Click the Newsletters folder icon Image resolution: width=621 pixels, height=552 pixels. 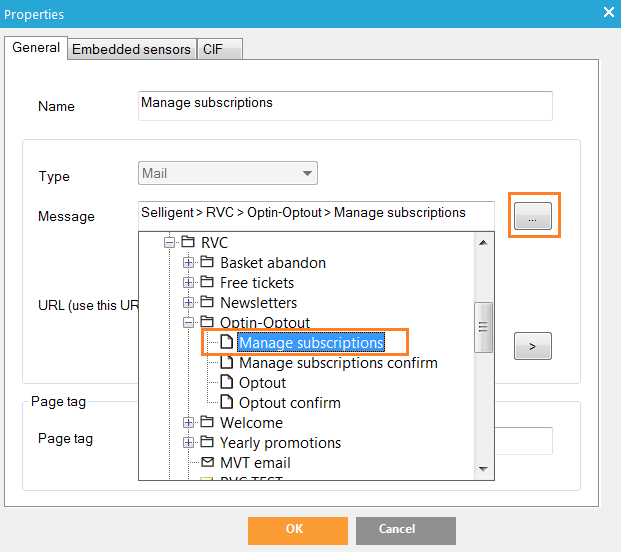click(208, 303)
